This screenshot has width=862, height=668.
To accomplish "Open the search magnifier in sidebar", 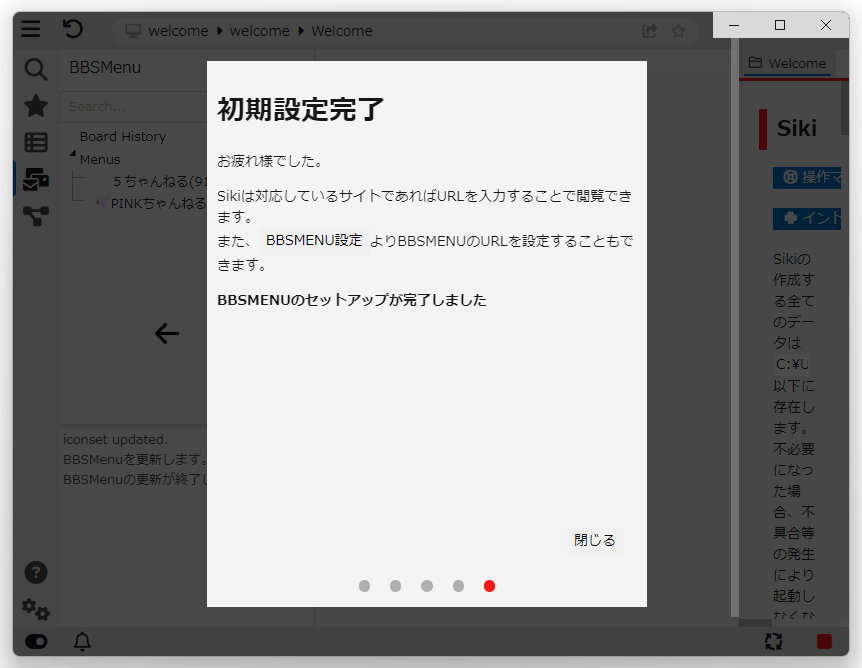I will 36,69.
